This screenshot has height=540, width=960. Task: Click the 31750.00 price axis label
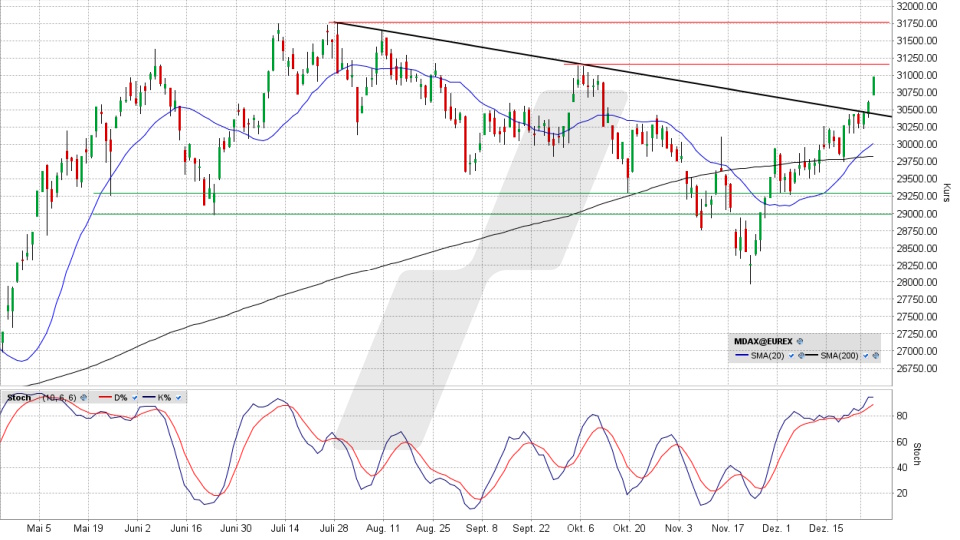coord(917,23)
